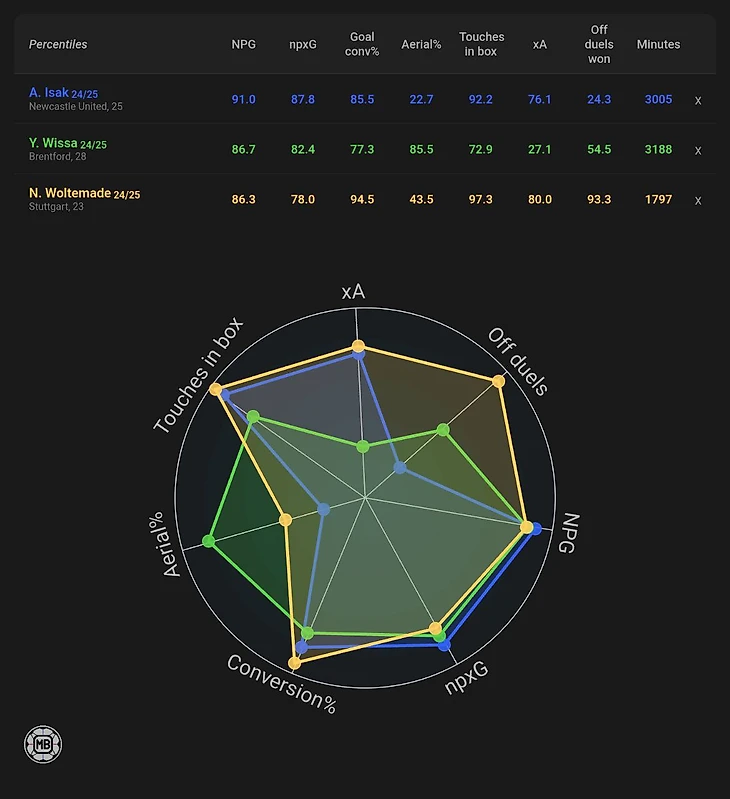The width and height of the screenshot is (730, 799).
Task: Click the xA axis label on radar
Action: click(353, 292)
